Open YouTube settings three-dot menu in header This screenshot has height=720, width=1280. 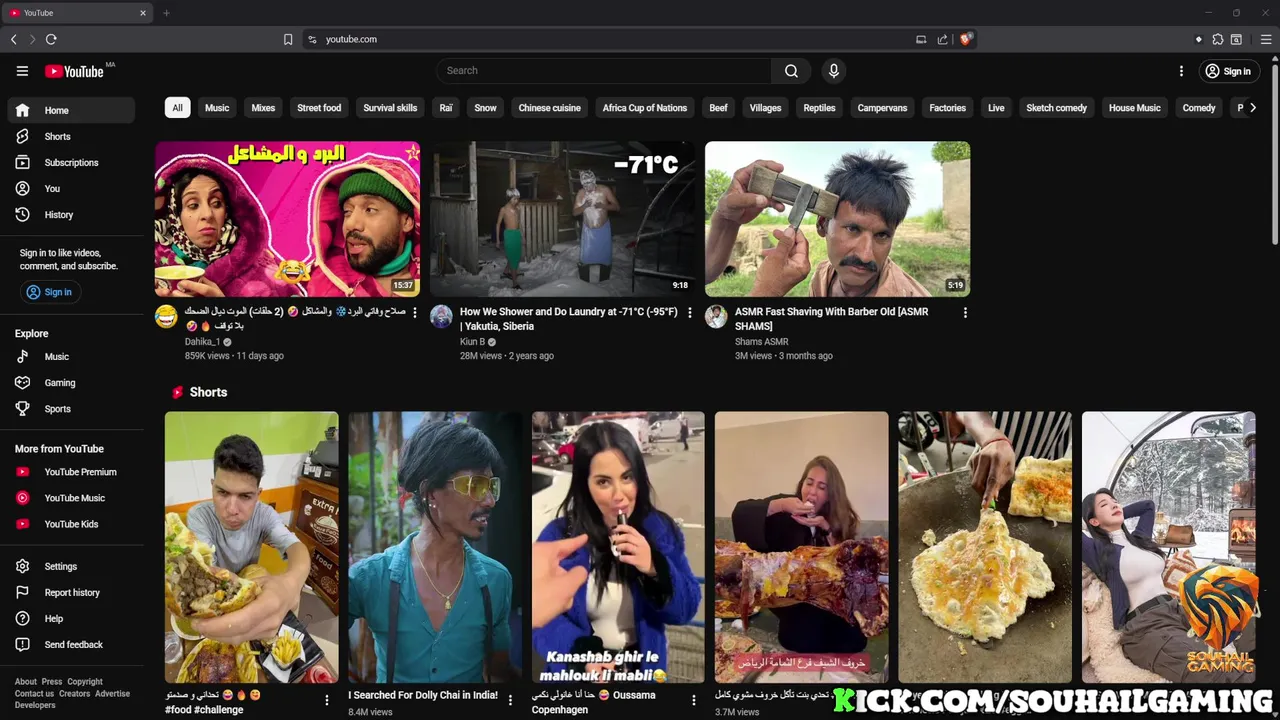(1181, 71)
